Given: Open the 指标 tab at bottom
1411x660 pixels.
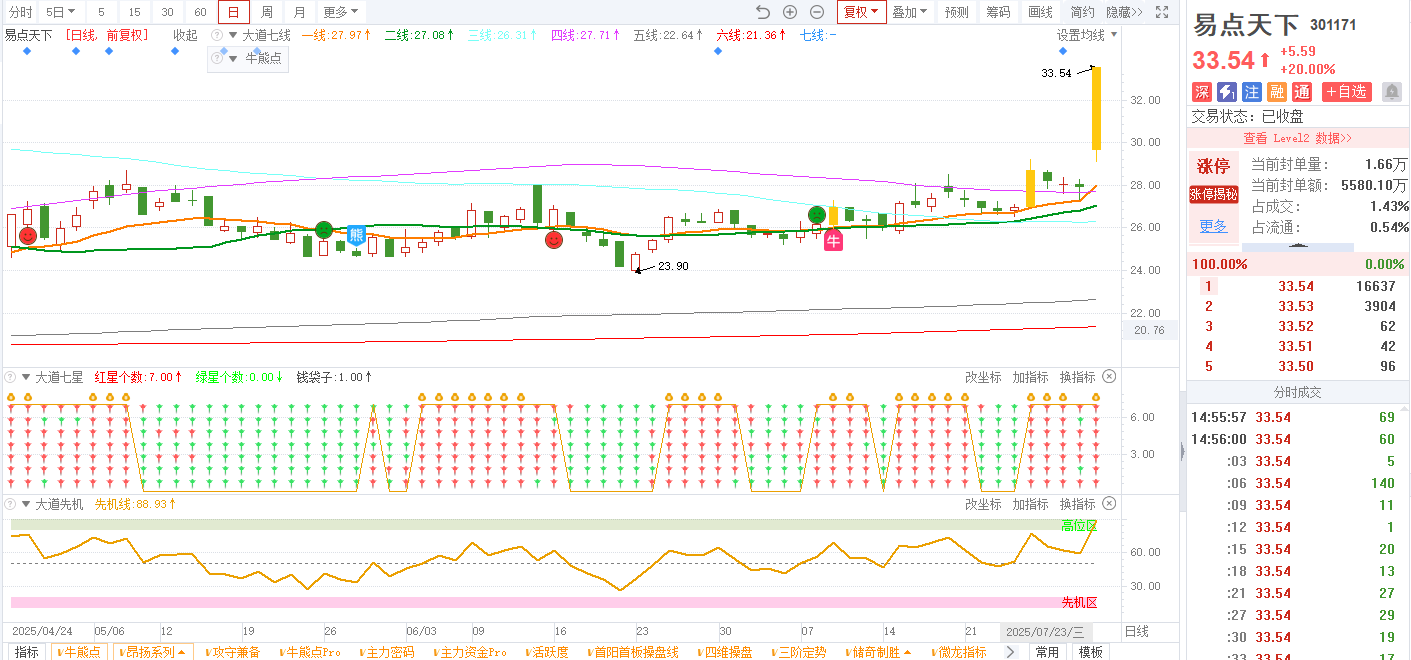Looking at the screenshot, I should 27,652.
